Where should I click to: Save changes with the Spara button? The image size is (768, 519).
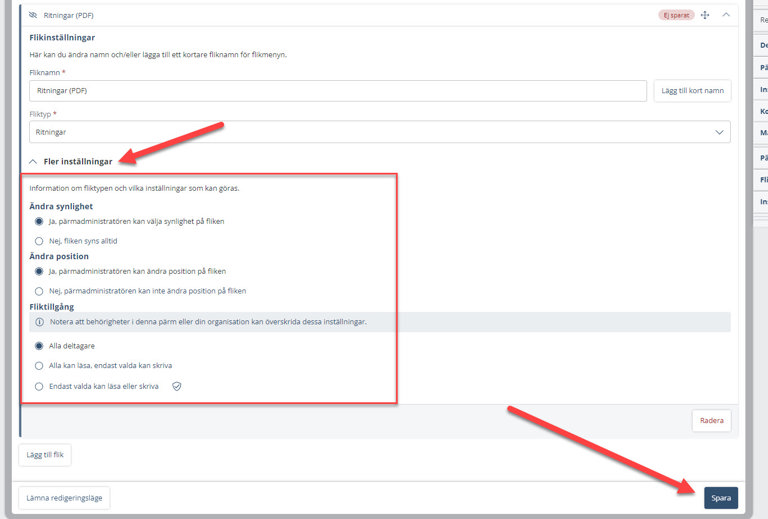click(720, 497)
